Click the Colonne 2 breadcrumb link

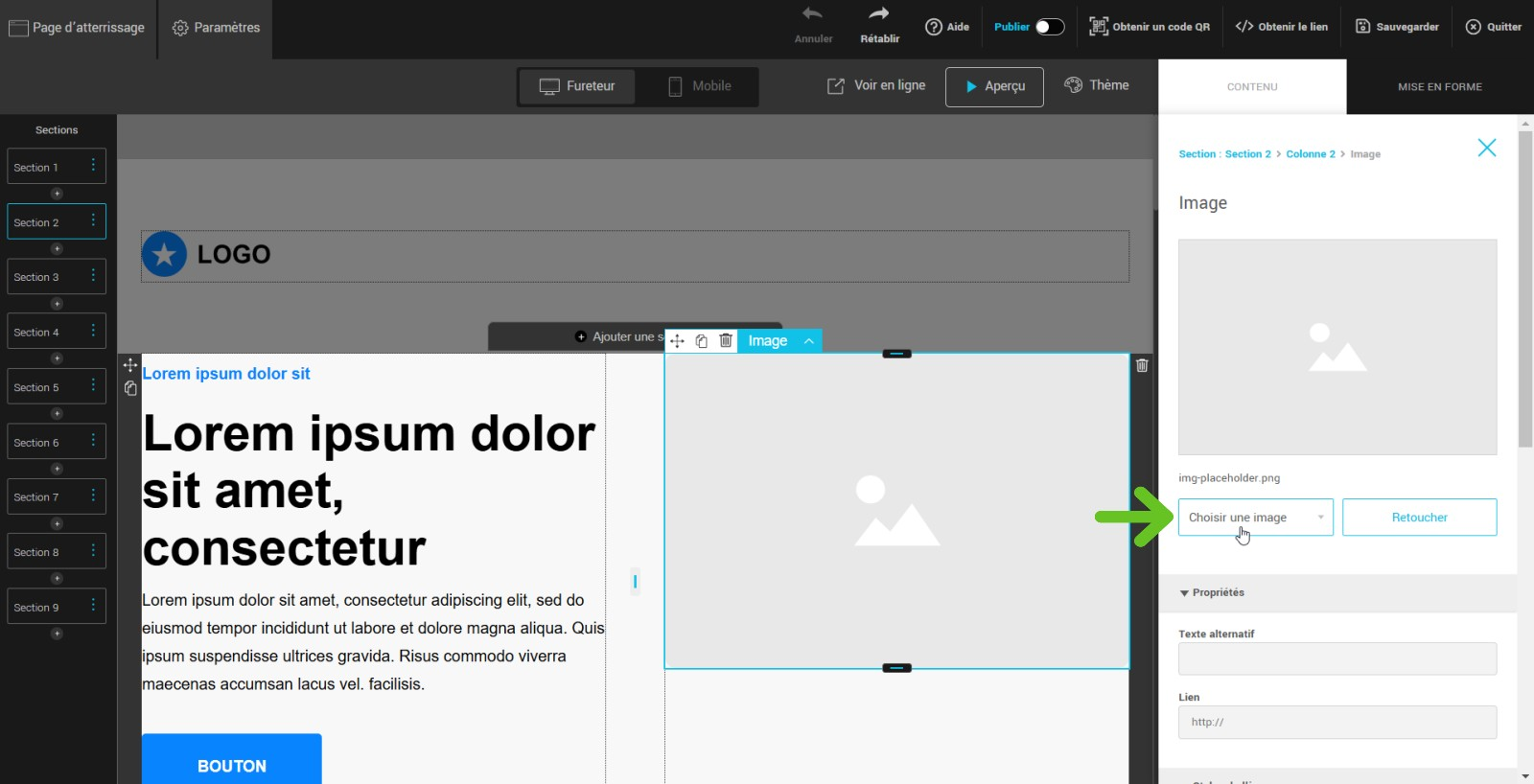(1310, 154)
